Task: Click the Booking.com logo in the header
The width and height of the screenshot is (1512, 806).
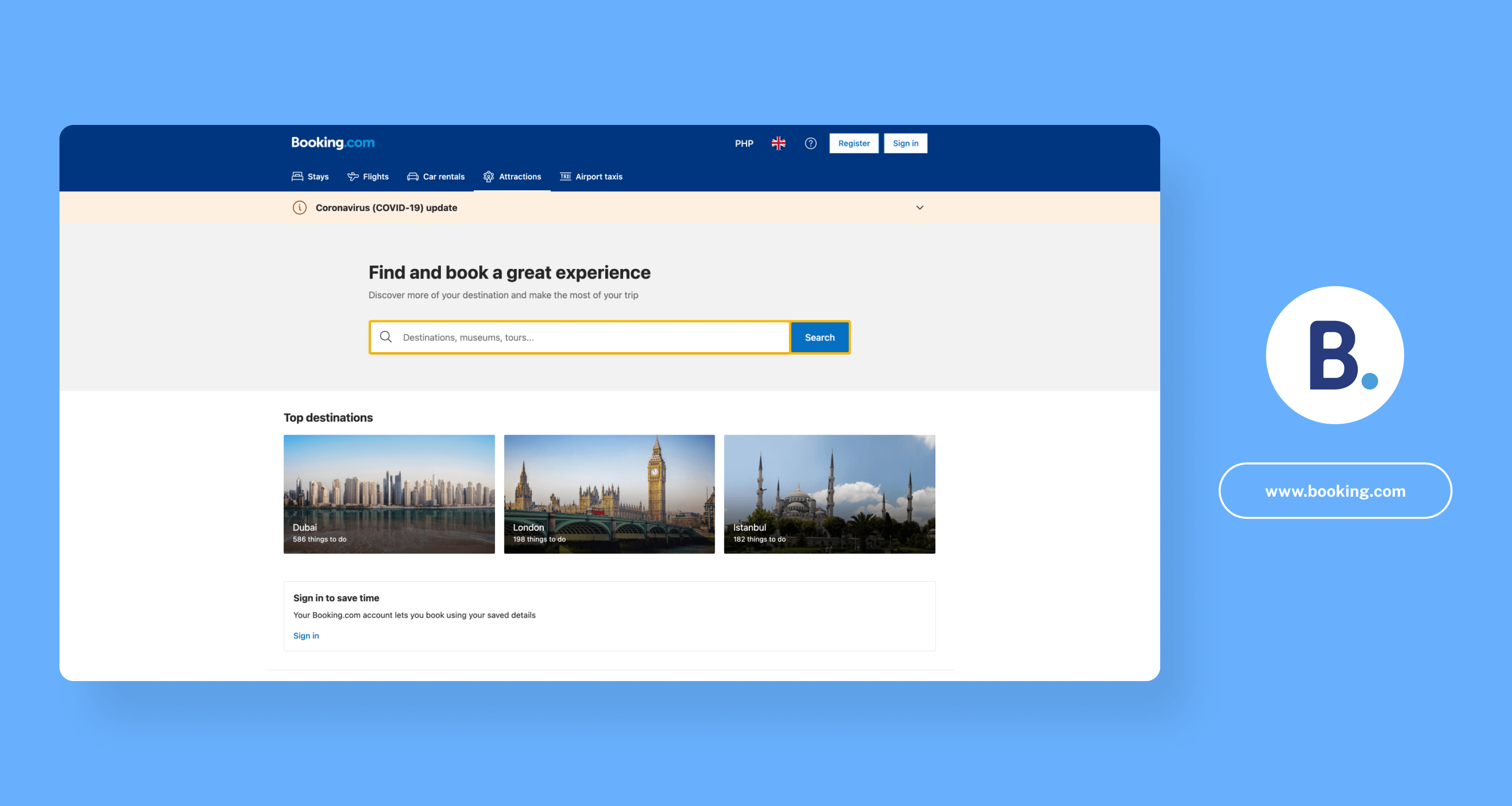Action: 332,143
